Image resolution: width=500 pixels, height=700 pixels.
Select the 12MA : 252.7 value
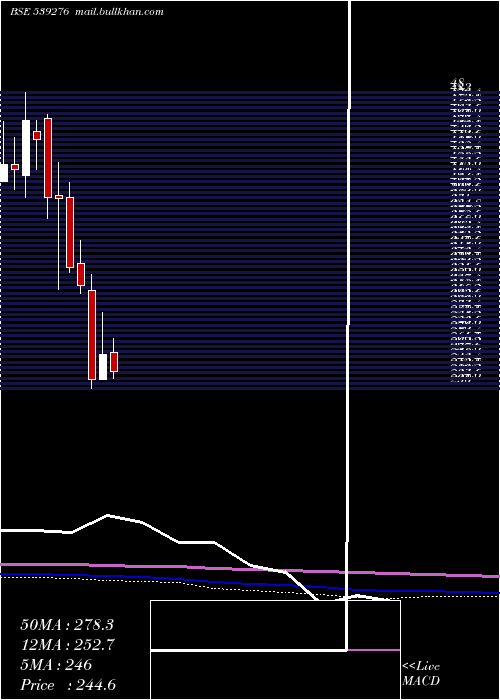tap(67, 645)
